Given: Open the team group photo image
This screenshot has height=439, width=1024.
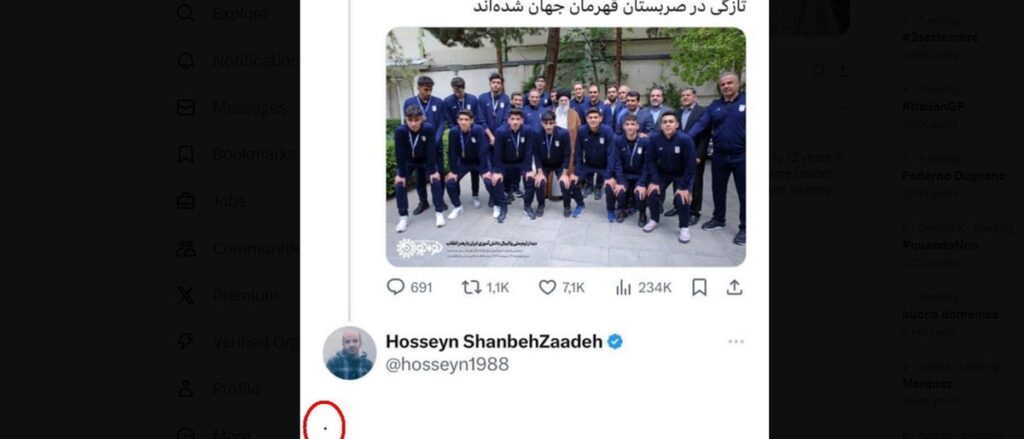Looking at the screenshot, I should pyautogui.click(x=566, y=147).
